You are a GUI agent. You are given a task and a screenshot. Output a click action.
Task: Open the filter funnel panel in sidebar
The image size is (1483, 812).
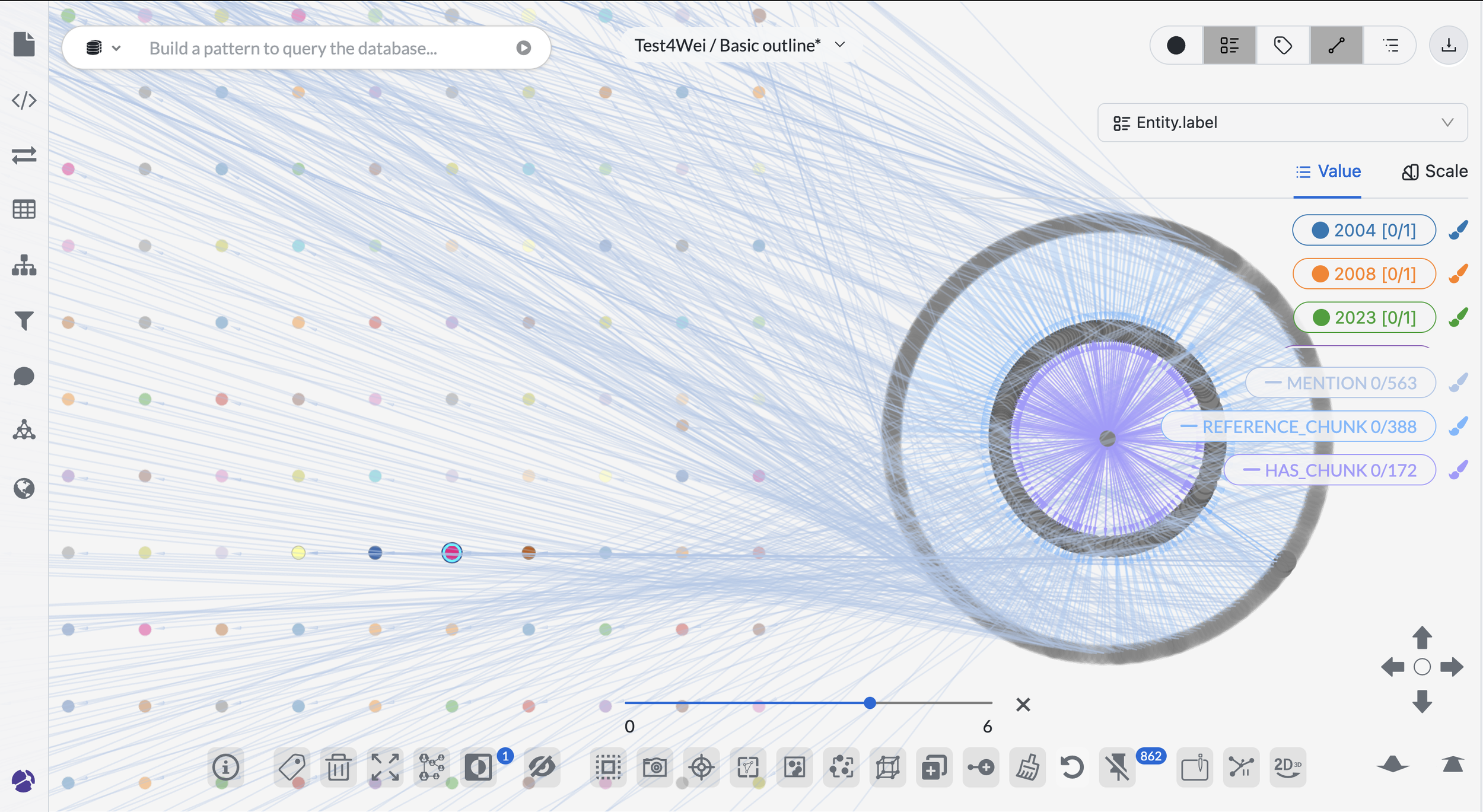[x=24, y=321]
